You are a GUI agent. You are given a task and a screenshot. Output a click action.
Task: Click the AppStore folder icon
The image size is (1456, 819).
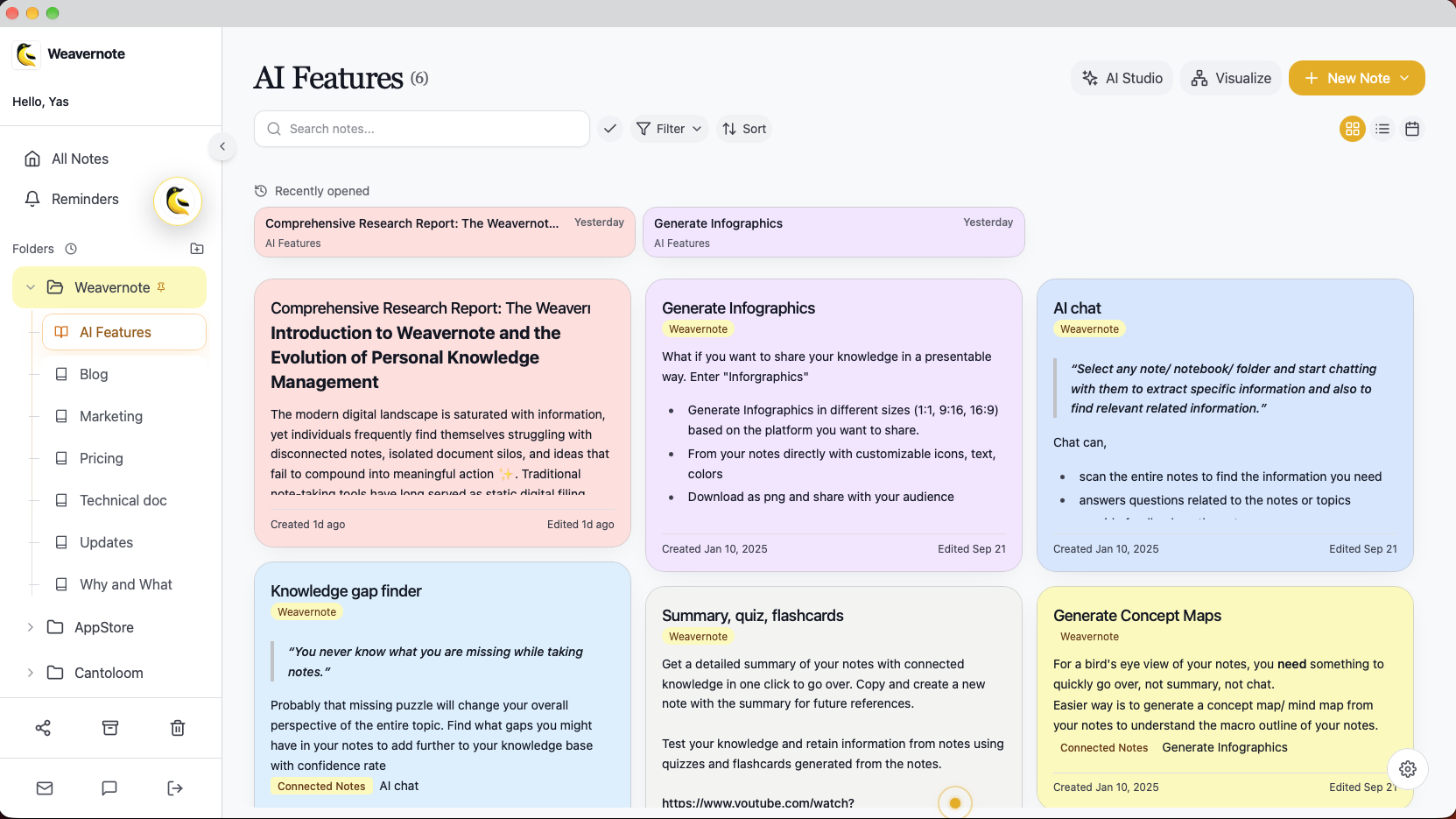[x=55, y=627]
